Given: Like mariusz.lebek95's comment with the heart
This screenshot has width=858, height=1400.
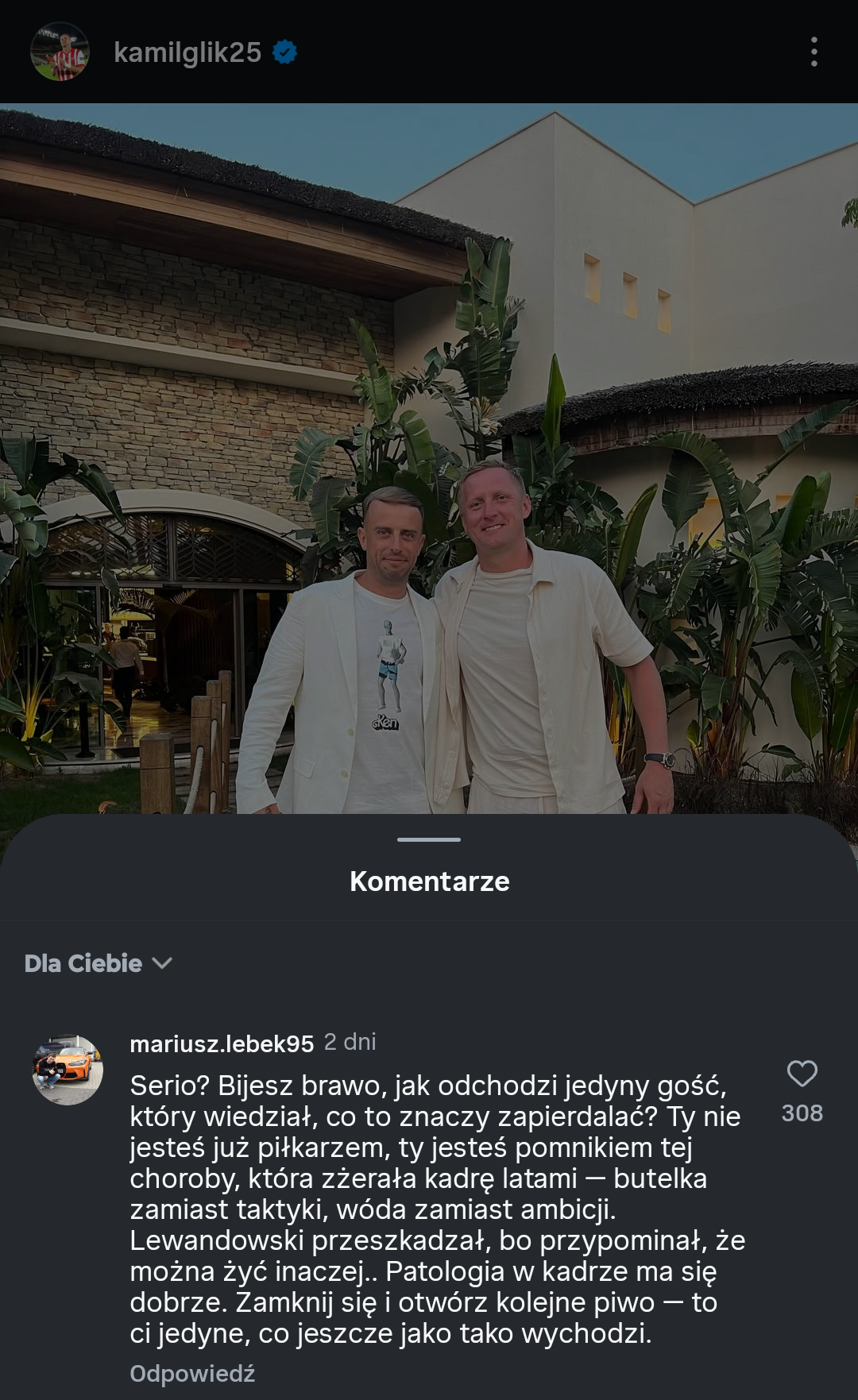Looking at the screenshot, I should (x=802, y=1074).
